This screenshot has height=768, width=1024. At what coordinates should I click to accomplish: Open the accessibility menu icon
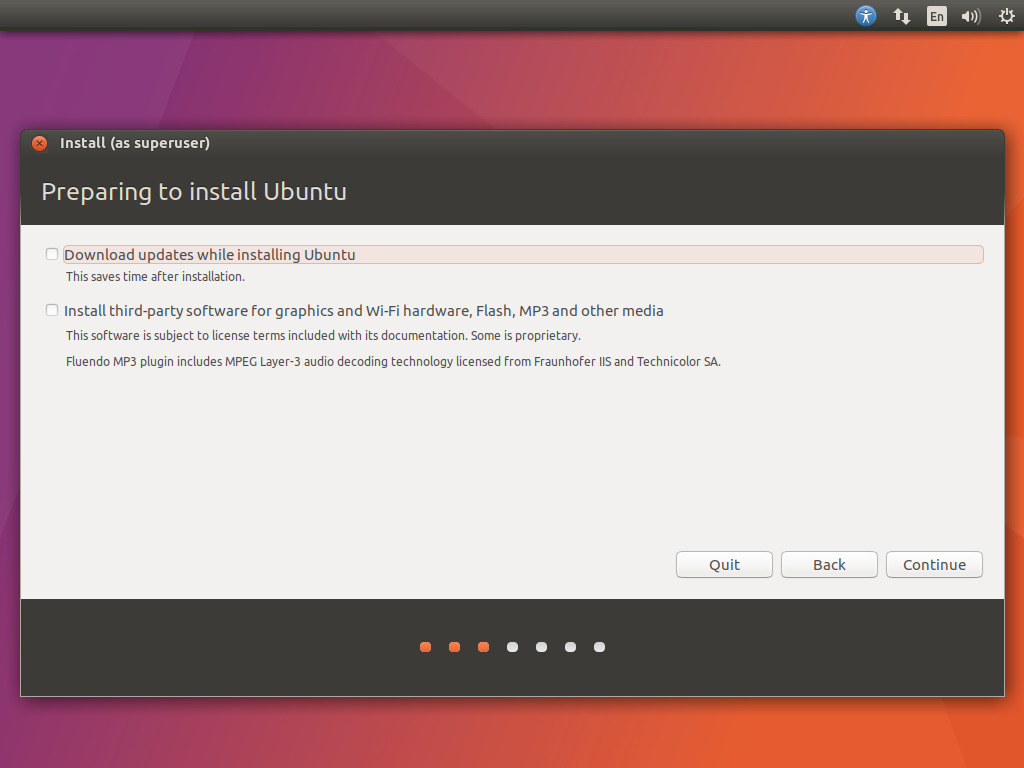click(866, 16)
